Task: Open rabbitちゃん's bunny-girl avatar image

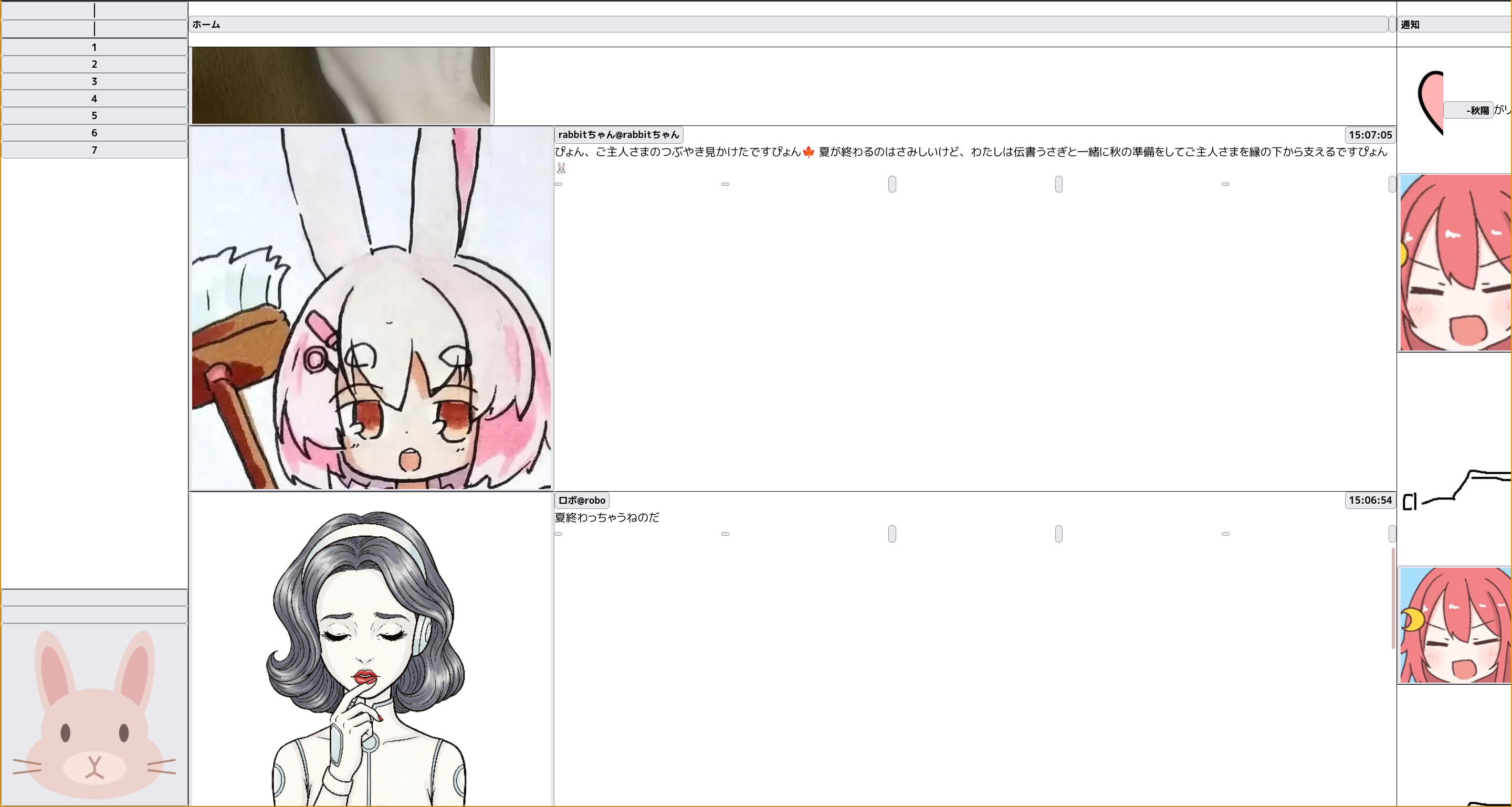Action: [371, 309]
